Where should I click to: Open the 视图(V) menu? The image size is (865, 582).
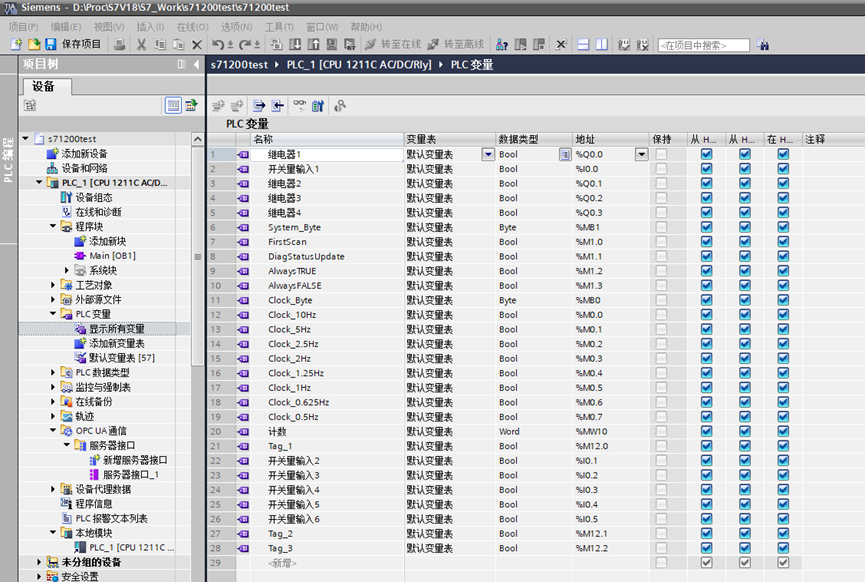pos(109,26)
